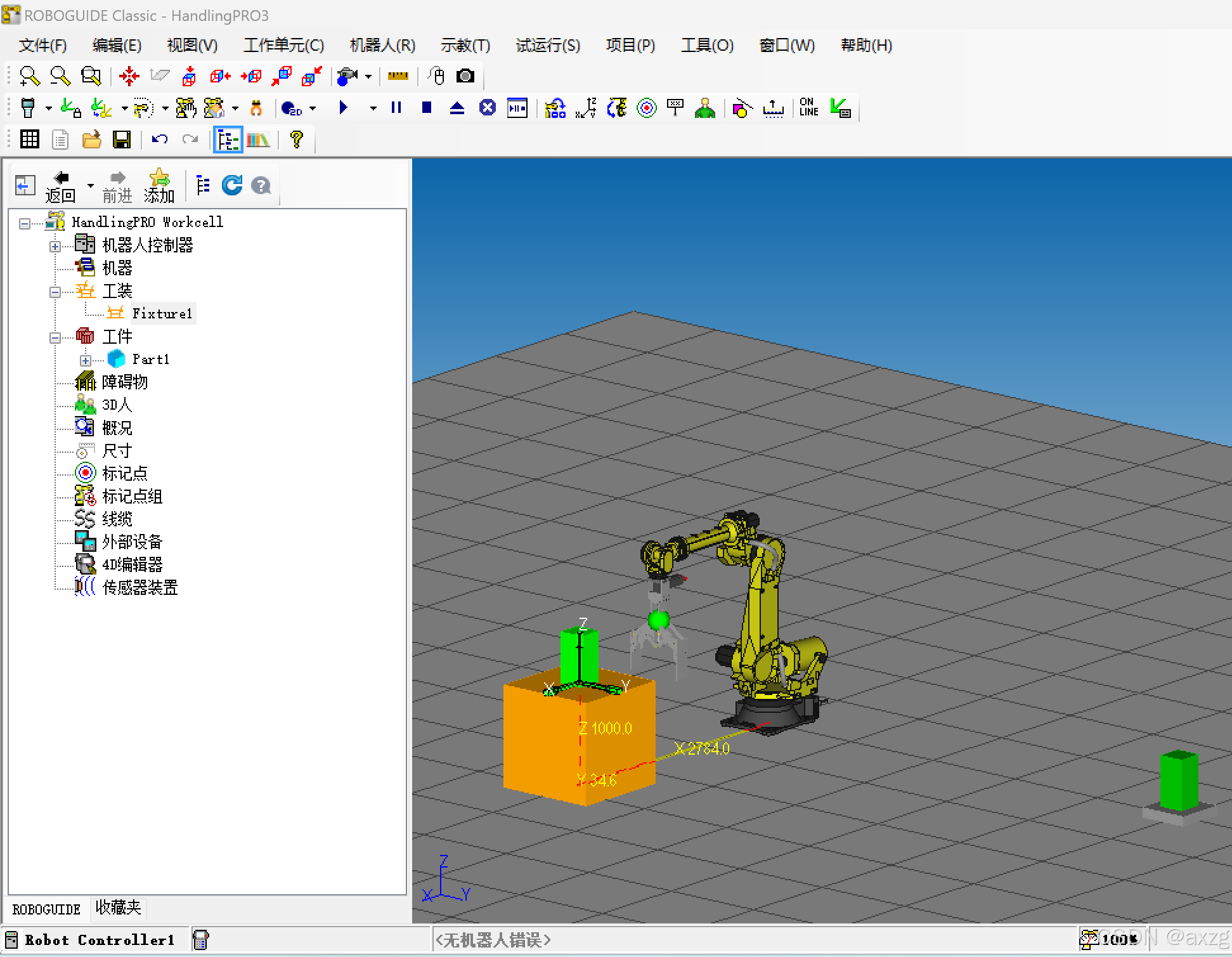Take a snapshot with the camera icon

click(x=465, y=77)
